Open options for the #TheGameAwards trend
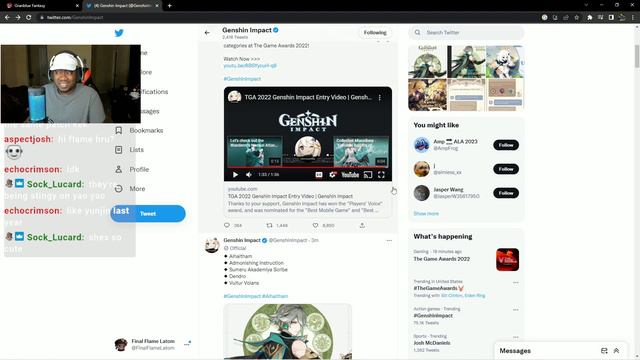The height and width of the screenshot is (360, 640). [x=516, y=282]
